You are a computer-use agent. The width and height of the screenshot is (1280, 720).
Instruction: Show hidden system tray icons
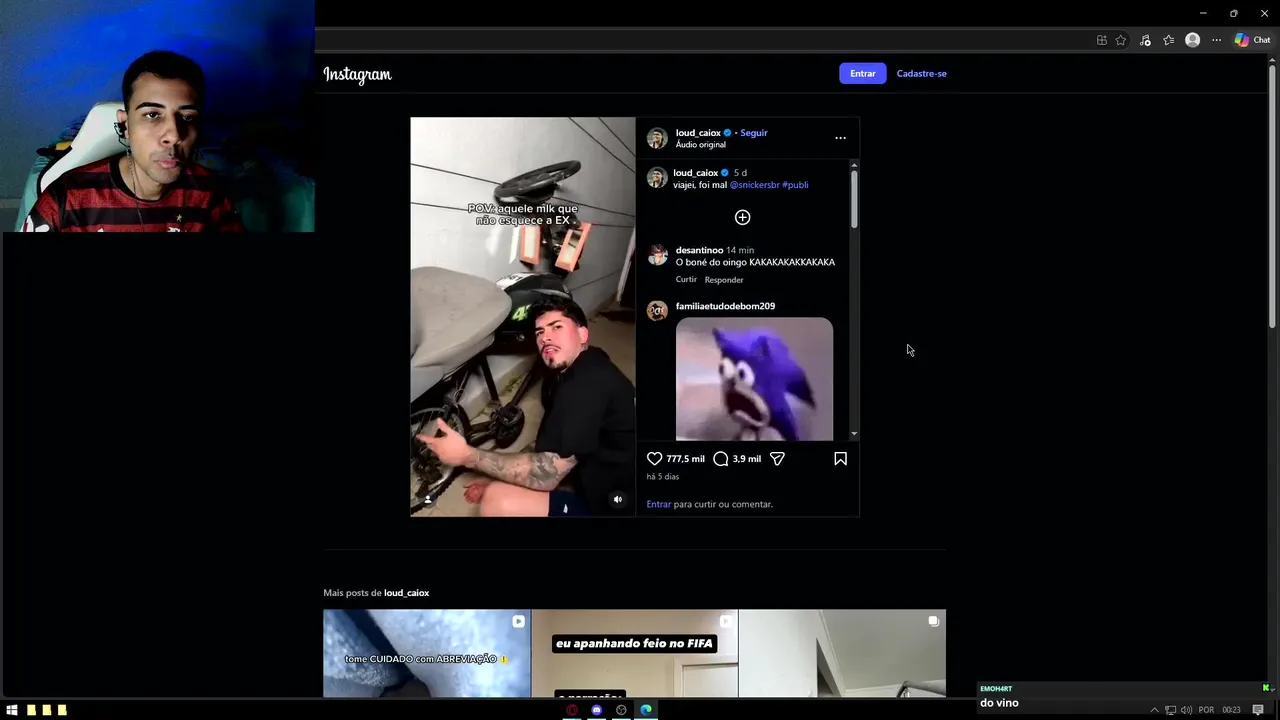pyautogui.click(x=1154, y=710)
